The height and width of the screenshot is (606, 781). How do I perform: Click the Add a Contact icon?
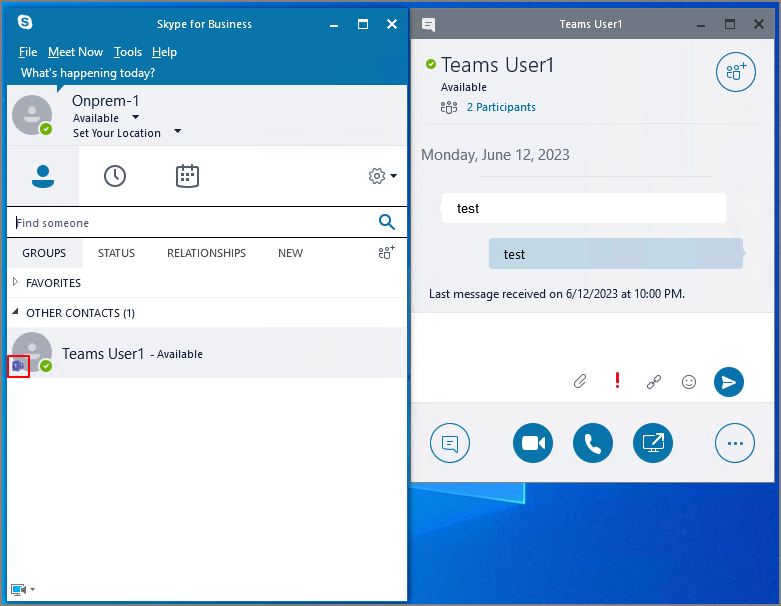coord(387,252)
